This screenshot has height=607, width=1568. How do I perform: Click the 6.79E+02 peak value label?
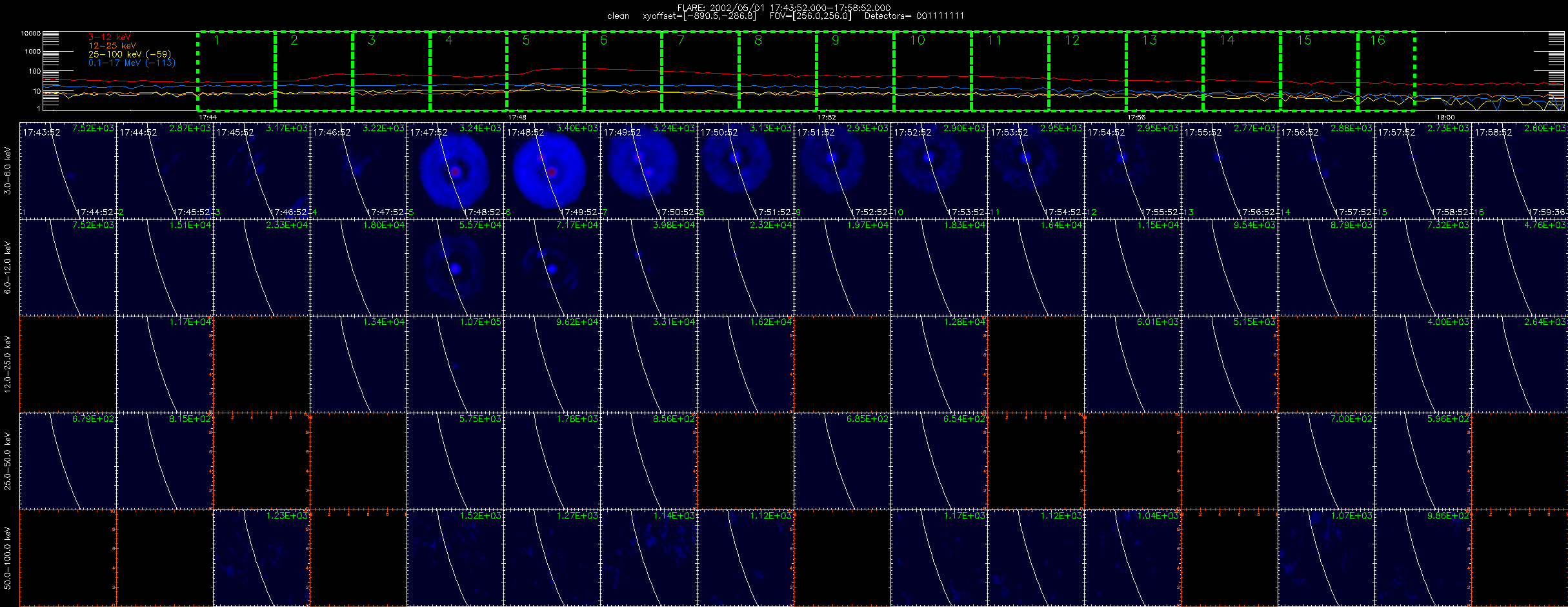point(93,419)
